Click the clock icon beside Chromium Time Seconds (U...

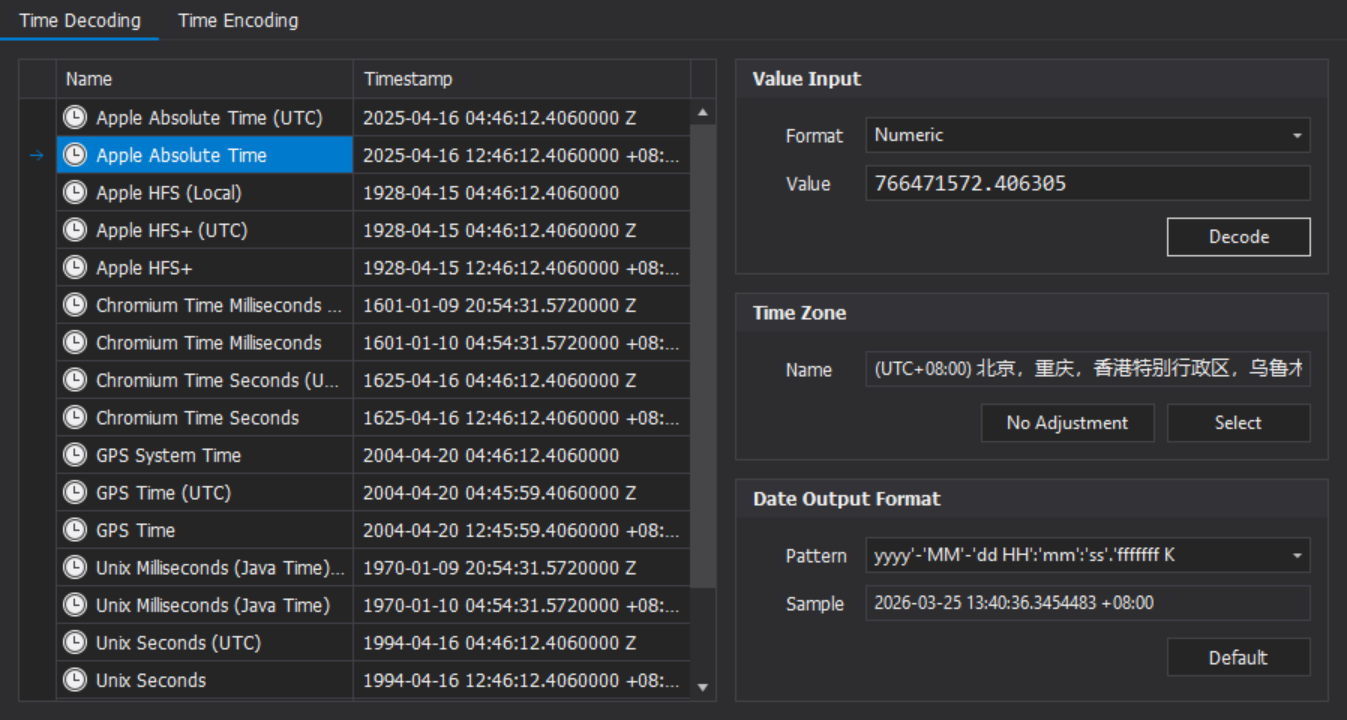click(75, 380)
